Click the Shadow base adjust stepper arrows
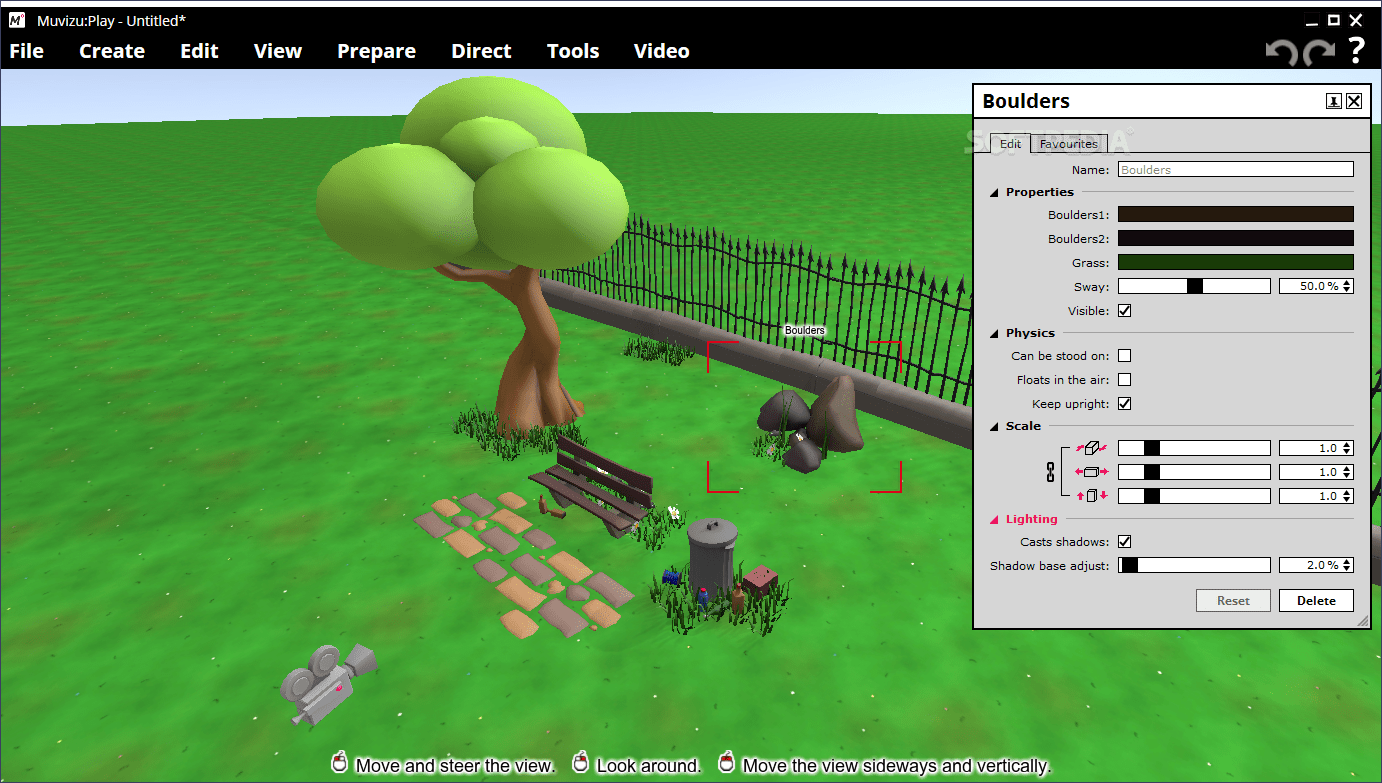 coord(1347,565)
